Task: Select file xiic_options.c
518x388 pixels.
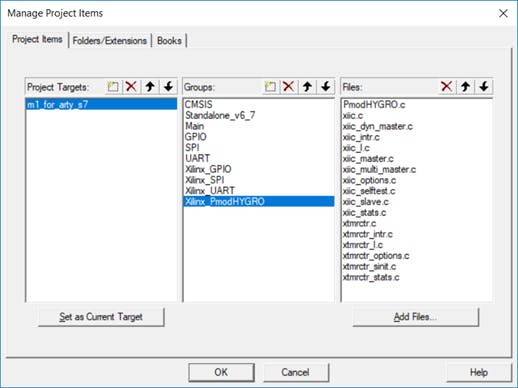Action: [x=417, y=180]
